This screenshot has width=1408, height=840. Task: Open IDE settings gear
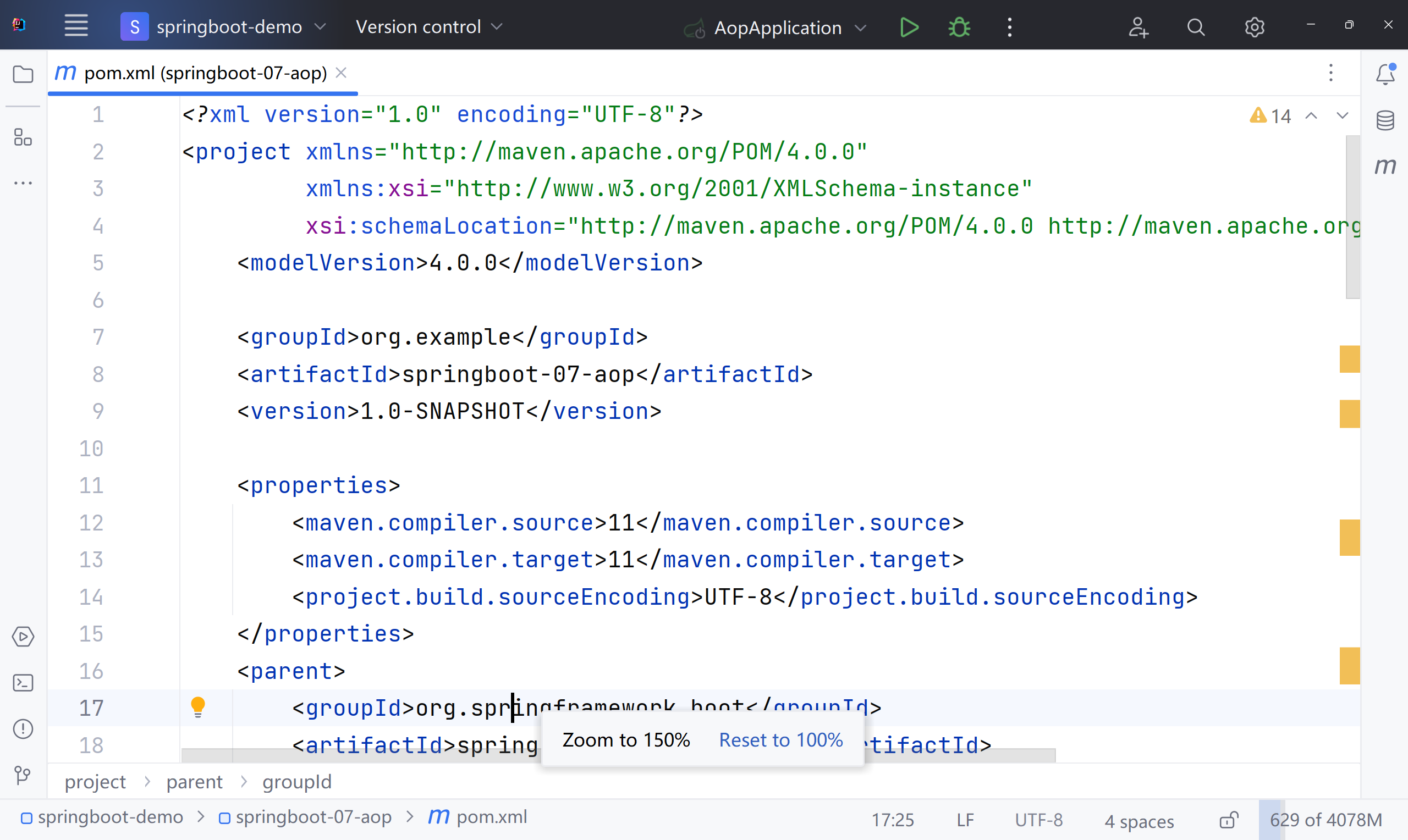coord(1254,27)
